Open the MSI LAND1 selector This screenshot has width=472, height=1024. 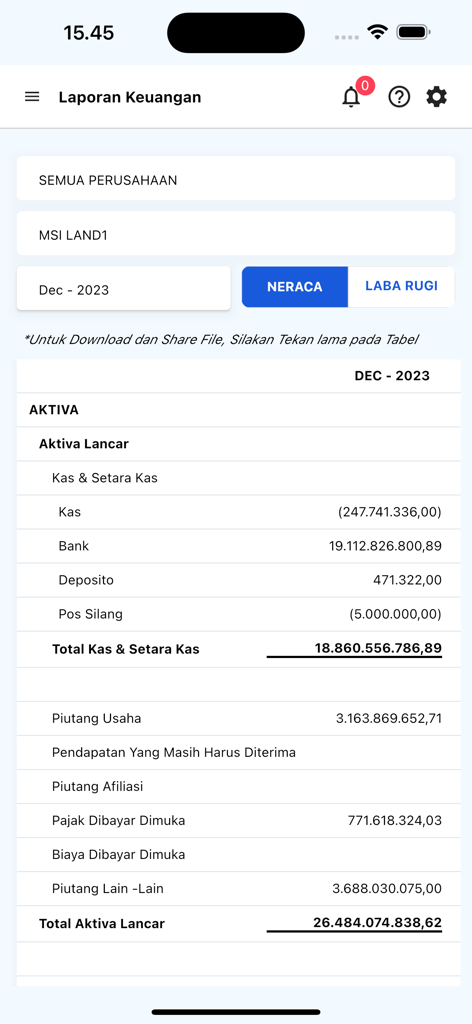tap(236, 233)
